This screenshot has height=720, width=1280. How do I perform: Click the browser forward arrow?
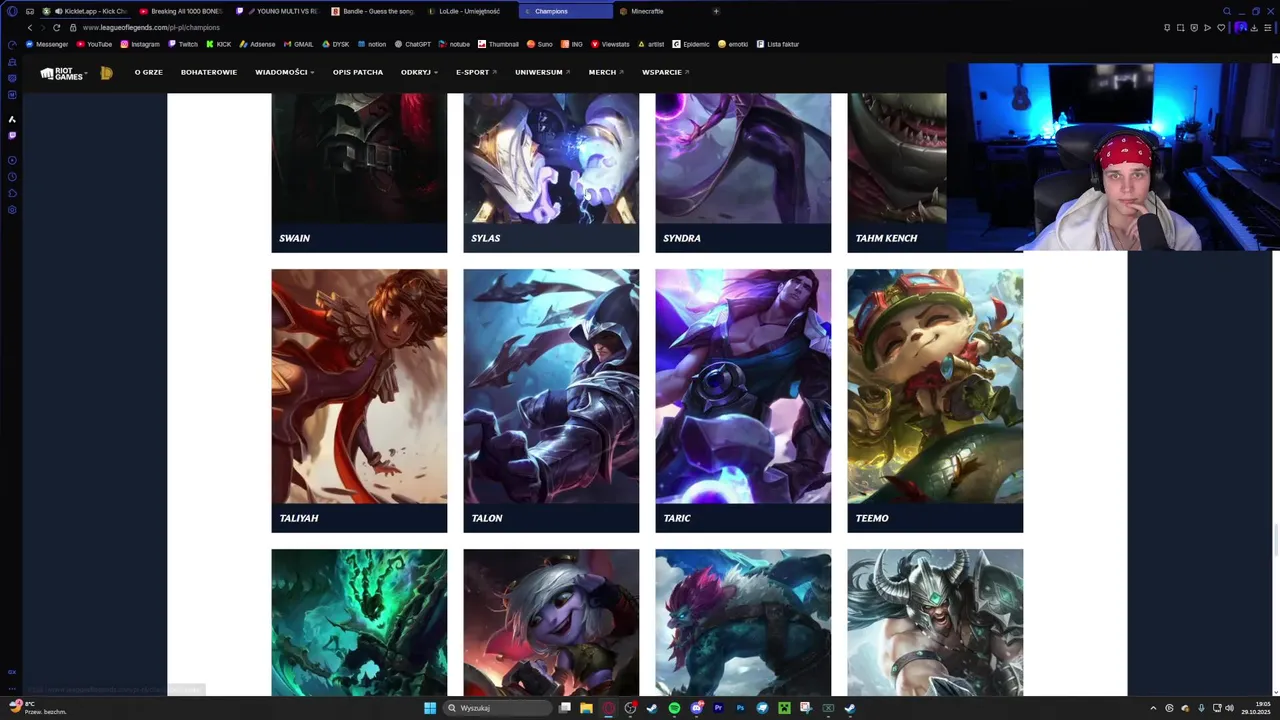(x=43, y=27)
